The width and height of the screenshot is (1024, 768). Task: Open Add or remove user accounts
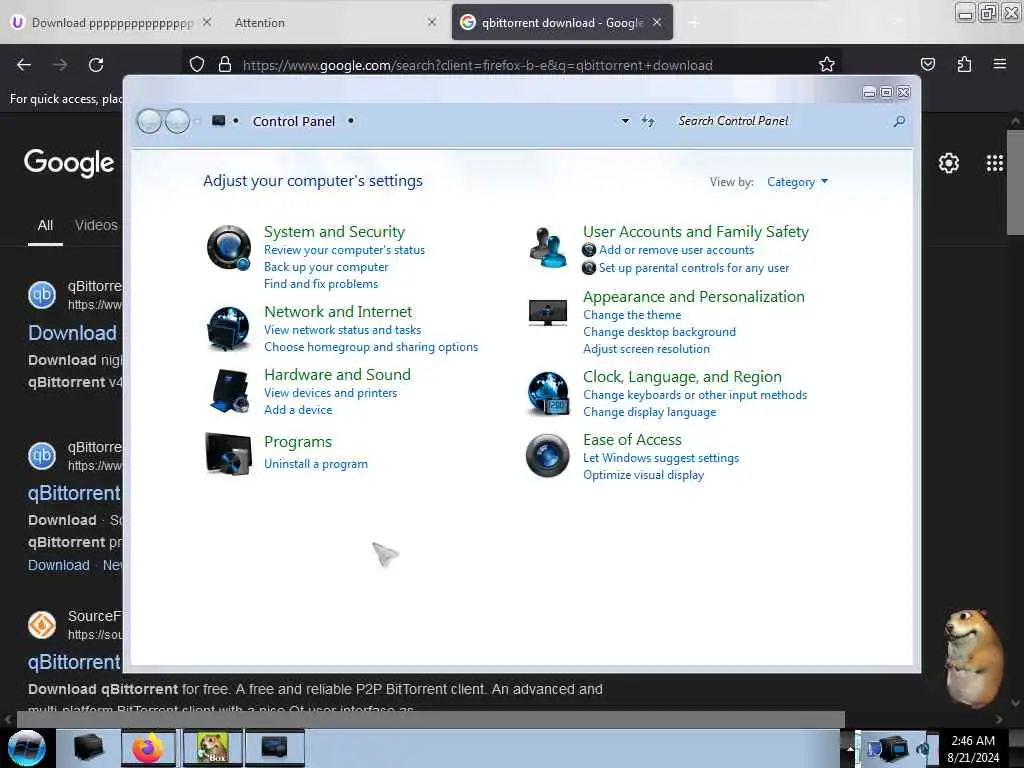[677, 250]
